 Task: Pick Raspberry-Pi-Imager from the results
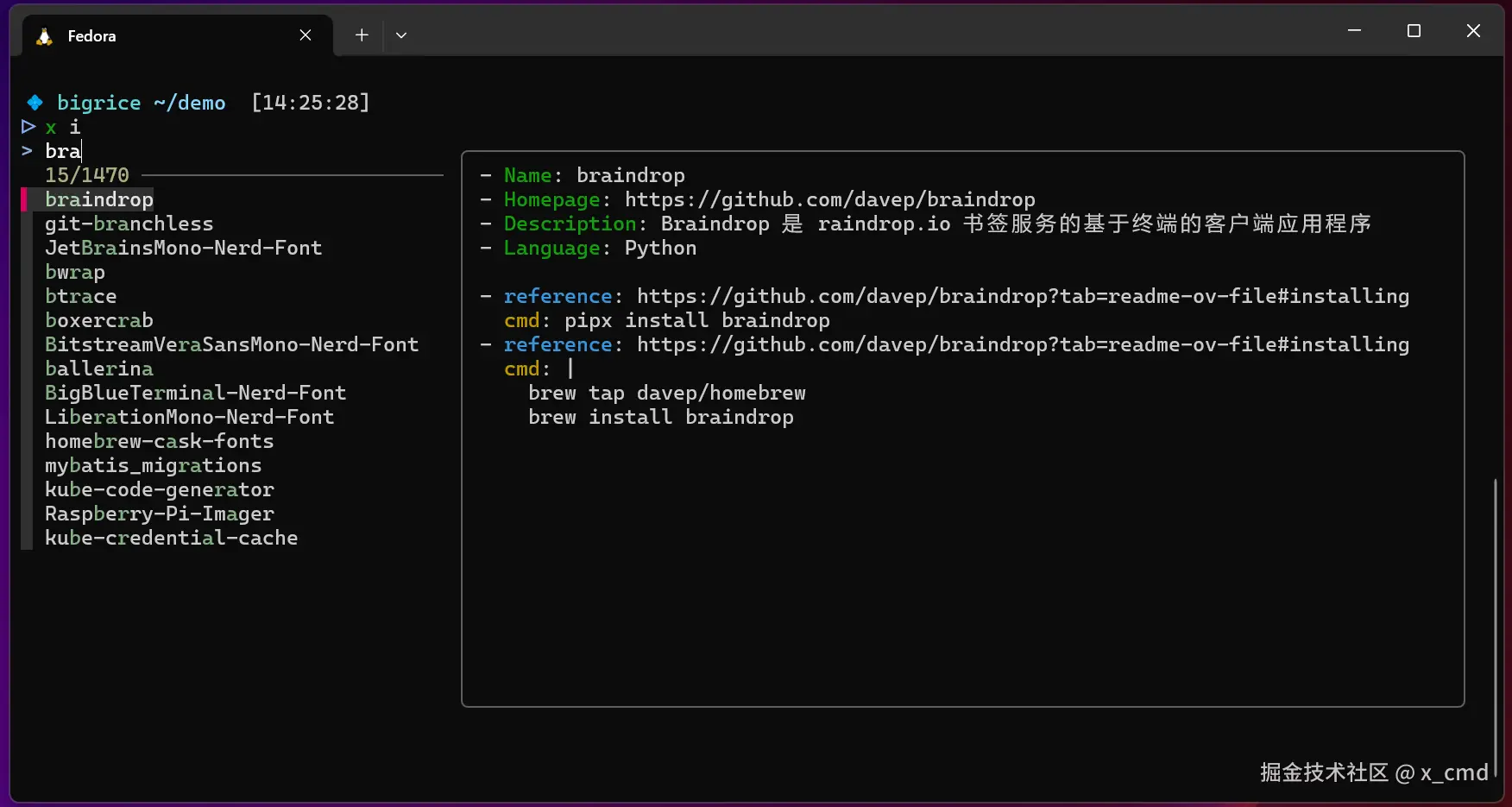pyautogui.click(x=160, y=514)
